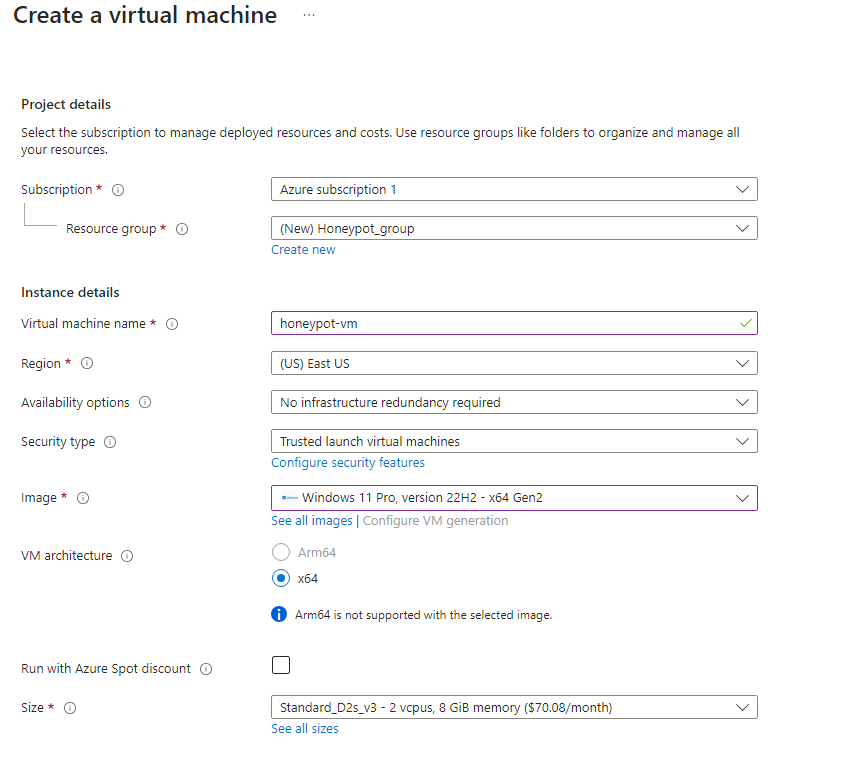
Task: Show info tooltip for Resource group
Action: pyautogui.click(x=182, y=229)
